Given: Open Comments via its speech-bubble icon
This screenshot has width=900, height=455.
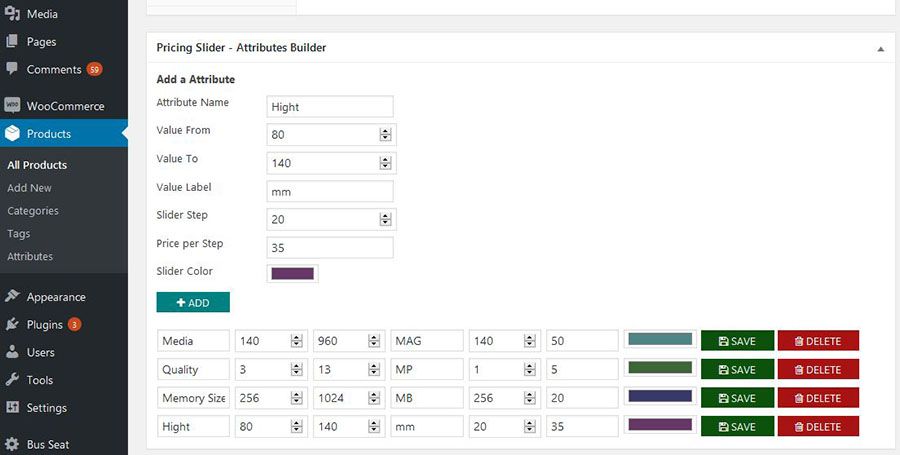Looking at the screenshot, I should (13, 69).
